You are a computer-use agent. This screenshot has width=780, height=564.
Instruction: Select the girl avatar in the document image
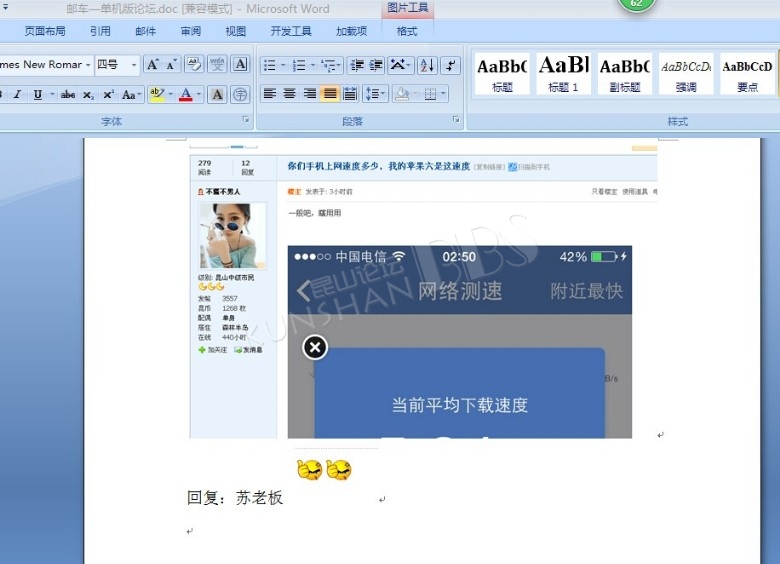[x=232, y=236]
